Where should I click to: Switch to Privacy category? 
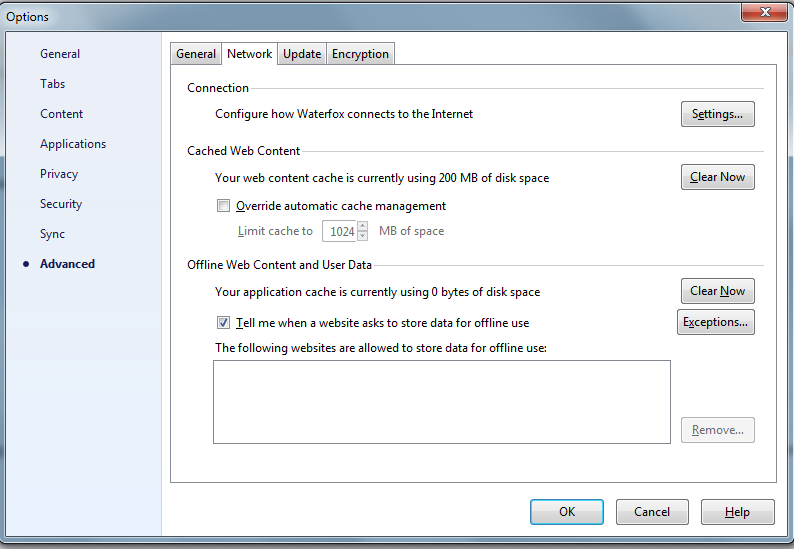point(59,174)
